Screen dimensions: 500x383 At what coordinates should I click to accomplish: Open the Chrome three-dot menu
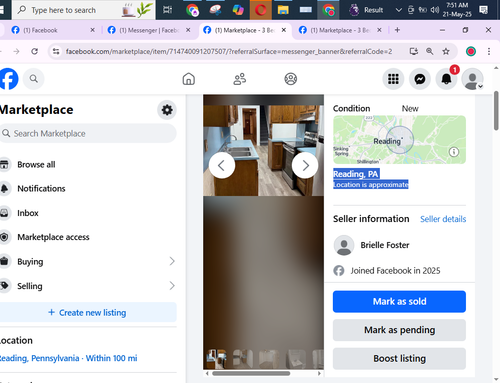[x=489, y=51]
